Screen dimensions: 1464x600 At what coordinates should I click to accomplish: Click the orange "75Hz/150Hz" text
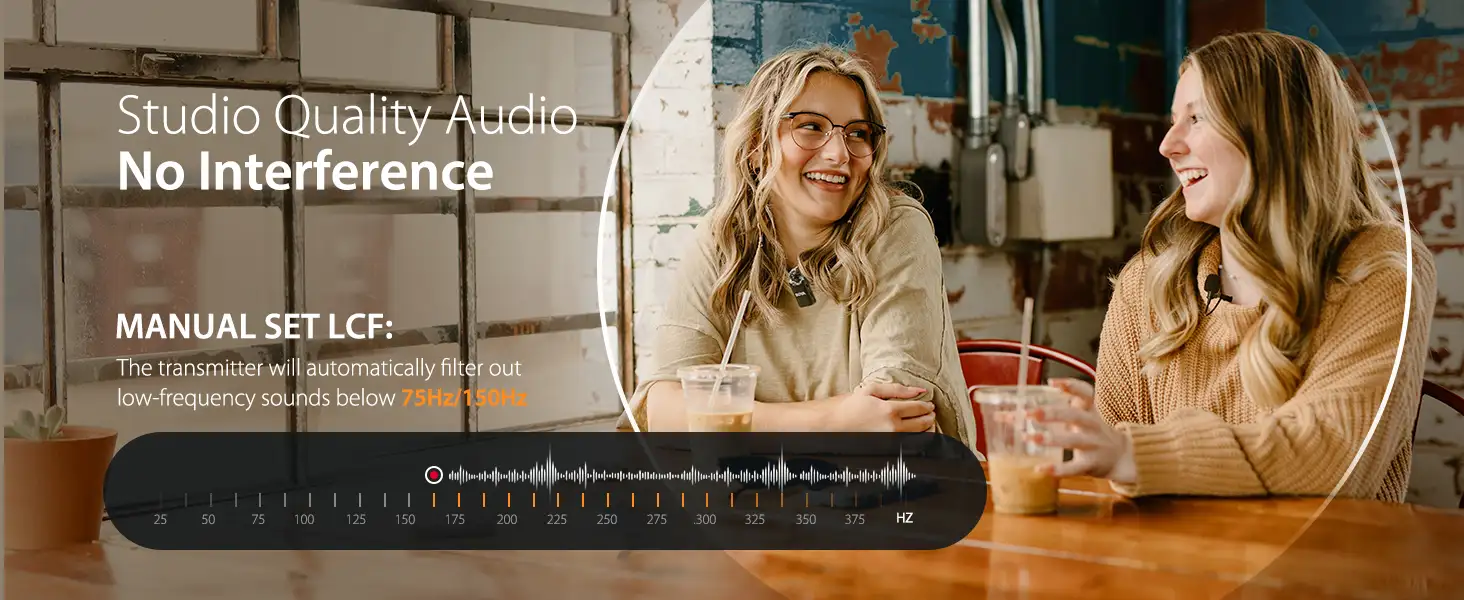click(464, 398)
